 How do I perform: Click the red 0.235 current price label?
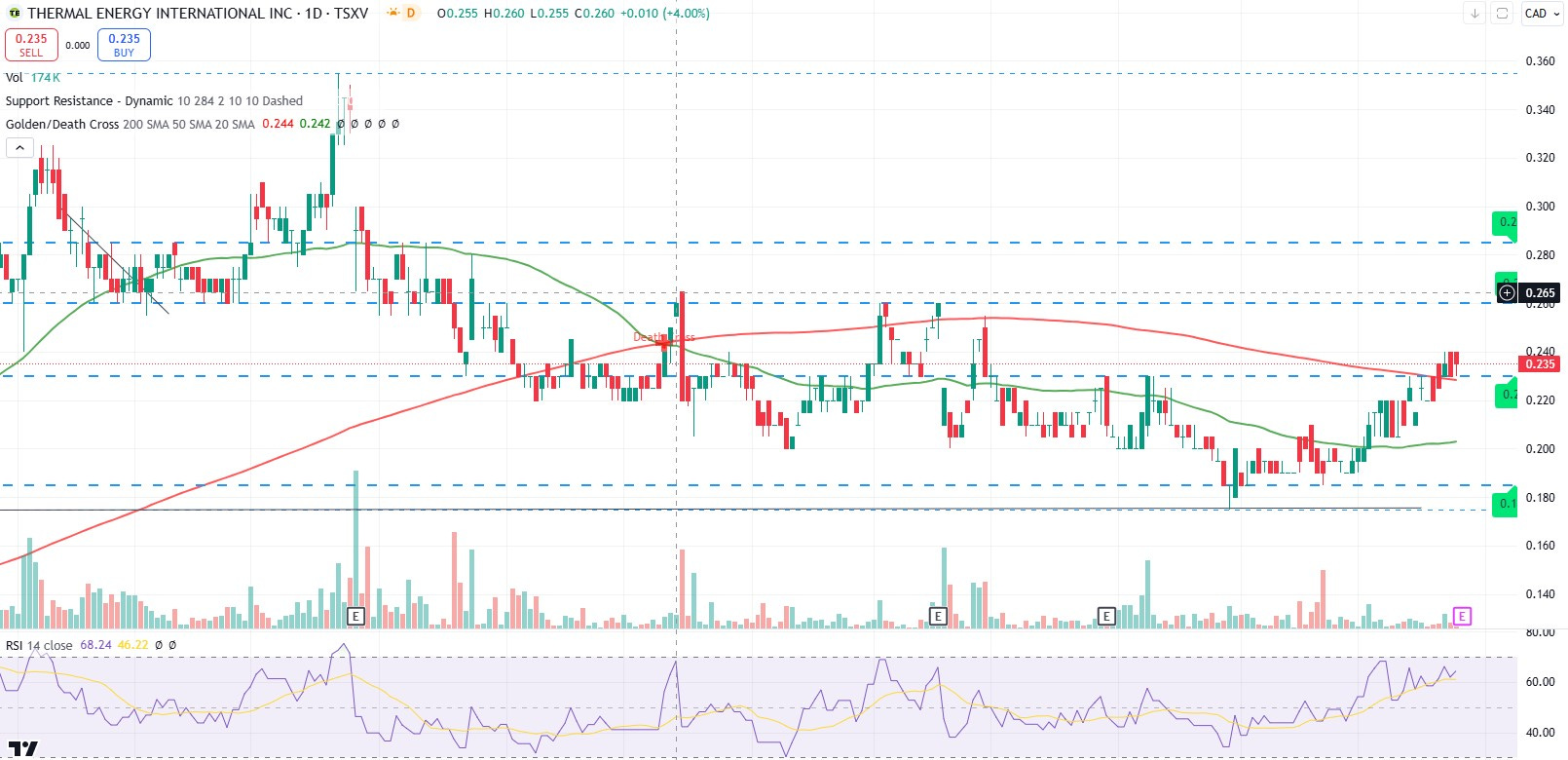point(1540,363)
